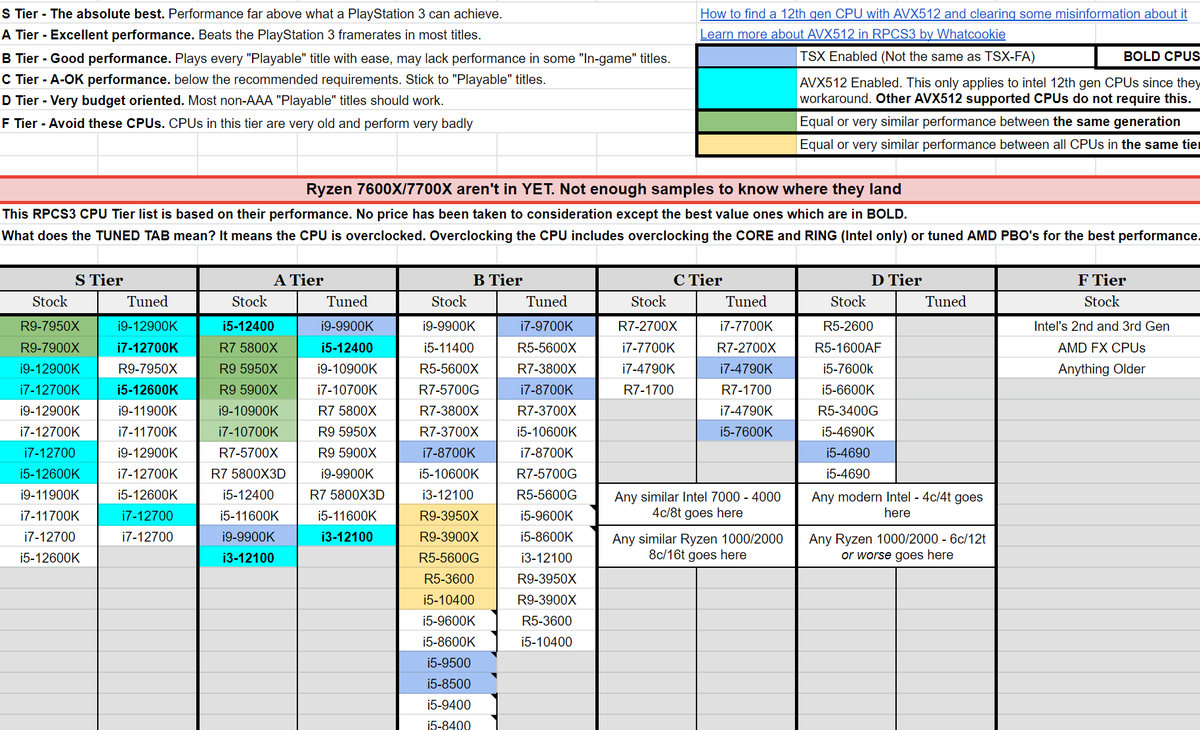Select i5-10600K in the B Tier Tuned column
Image resolution: width=1200 pixels, height=730 pixels.
click(547, 432)
